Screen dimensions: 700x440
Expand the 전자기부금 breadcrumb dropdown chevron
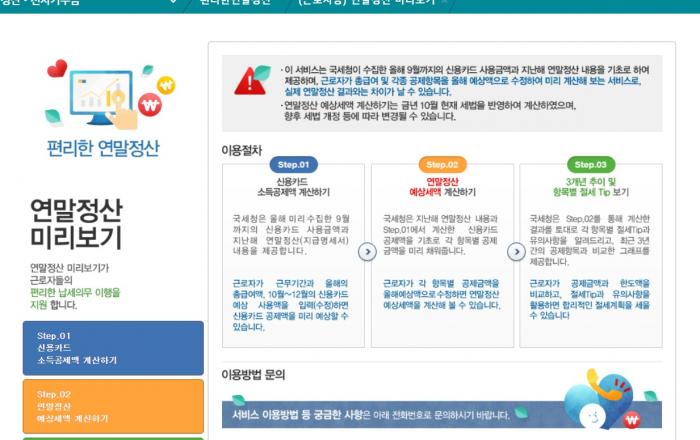[x=172, y=3]
